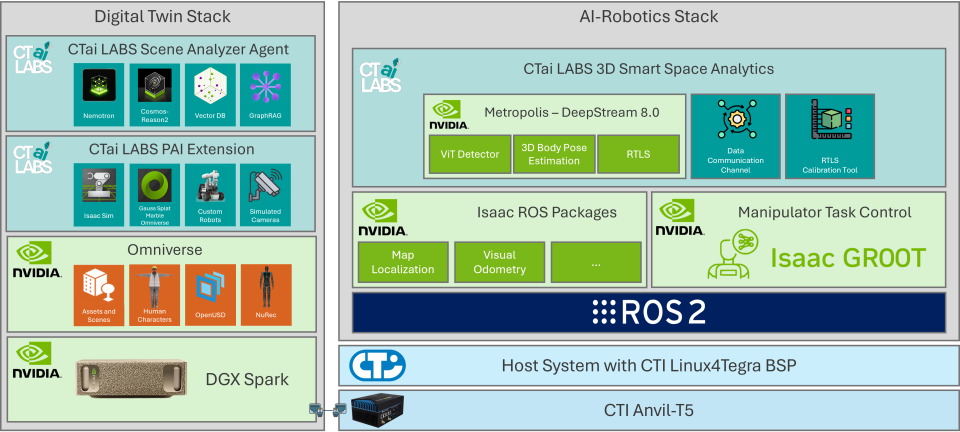The image size is (960, 432).
Task: Select the Map Localization box
Action: click(x=403, y=262)
